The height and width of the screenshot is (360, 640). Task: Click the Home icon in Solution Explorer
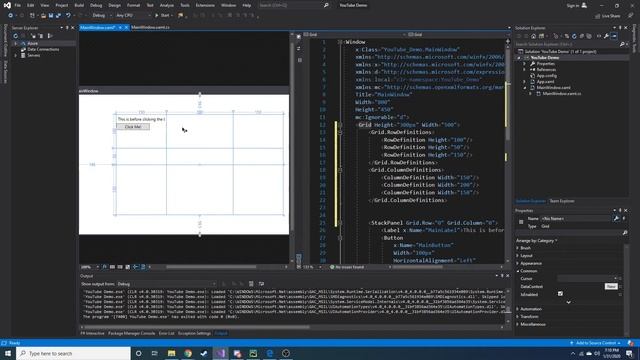[x=533, y=36]
